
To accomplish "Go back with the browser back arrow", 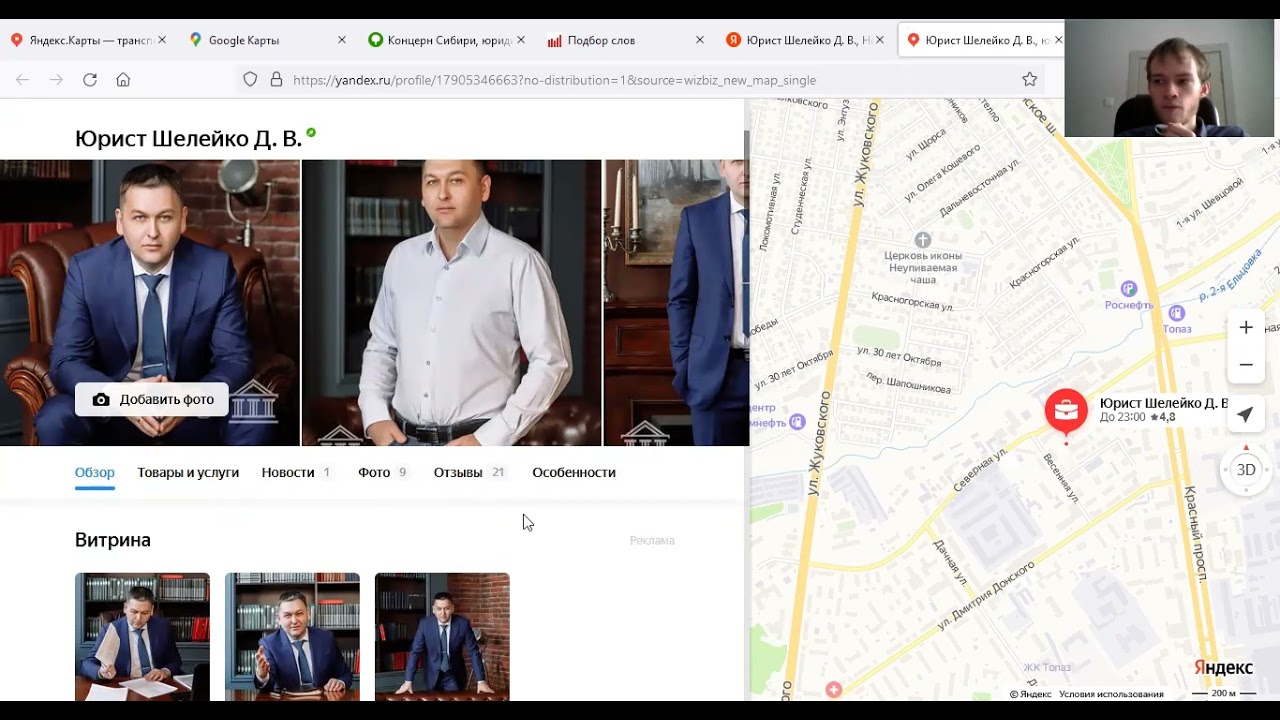I will (23, 79).
